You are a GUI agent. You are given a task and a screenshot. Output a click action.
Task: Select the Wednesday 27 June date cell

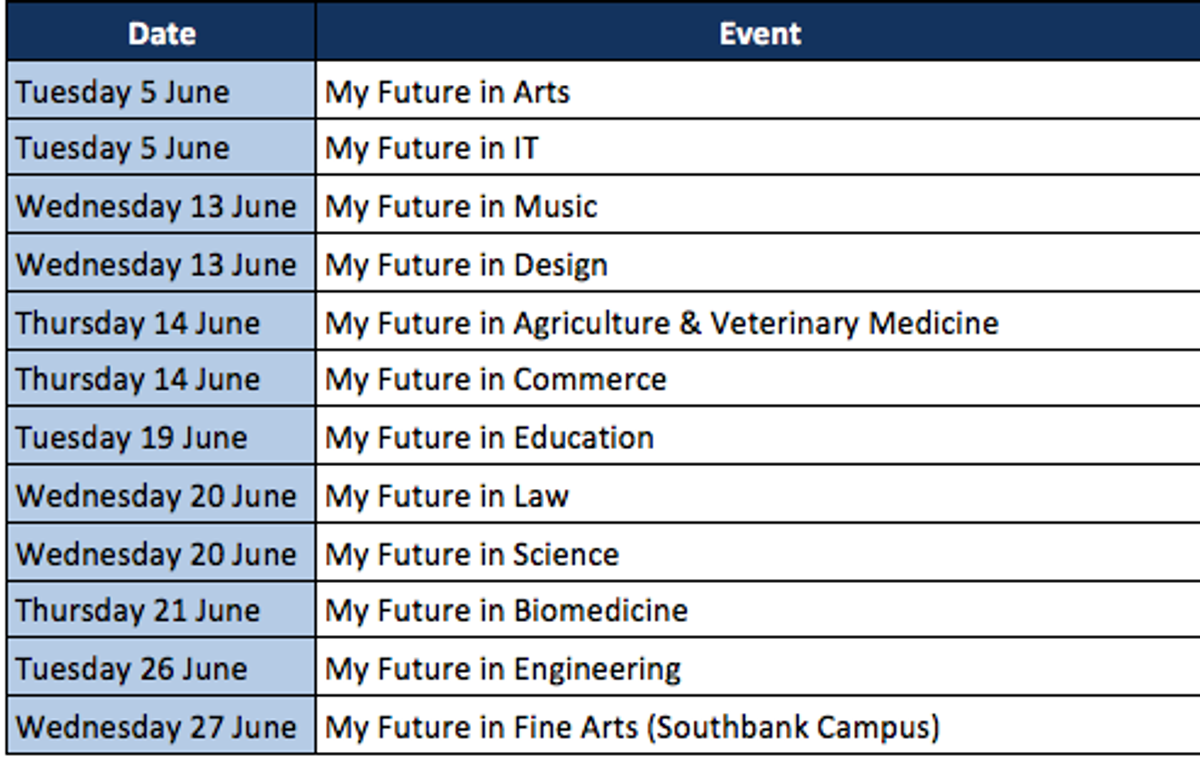(161, 726)
